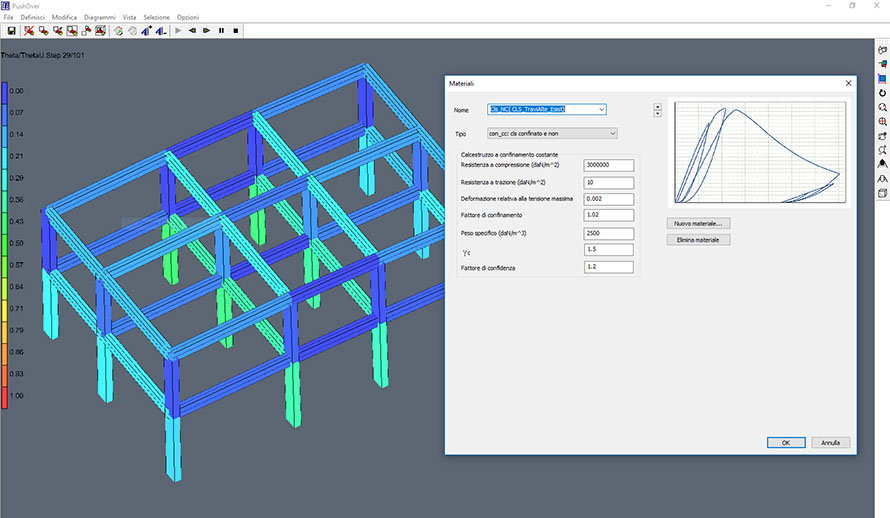Screen dimensions: 890x518
Task: Click the Pause playback button
Action: click(x=221, y=31)
